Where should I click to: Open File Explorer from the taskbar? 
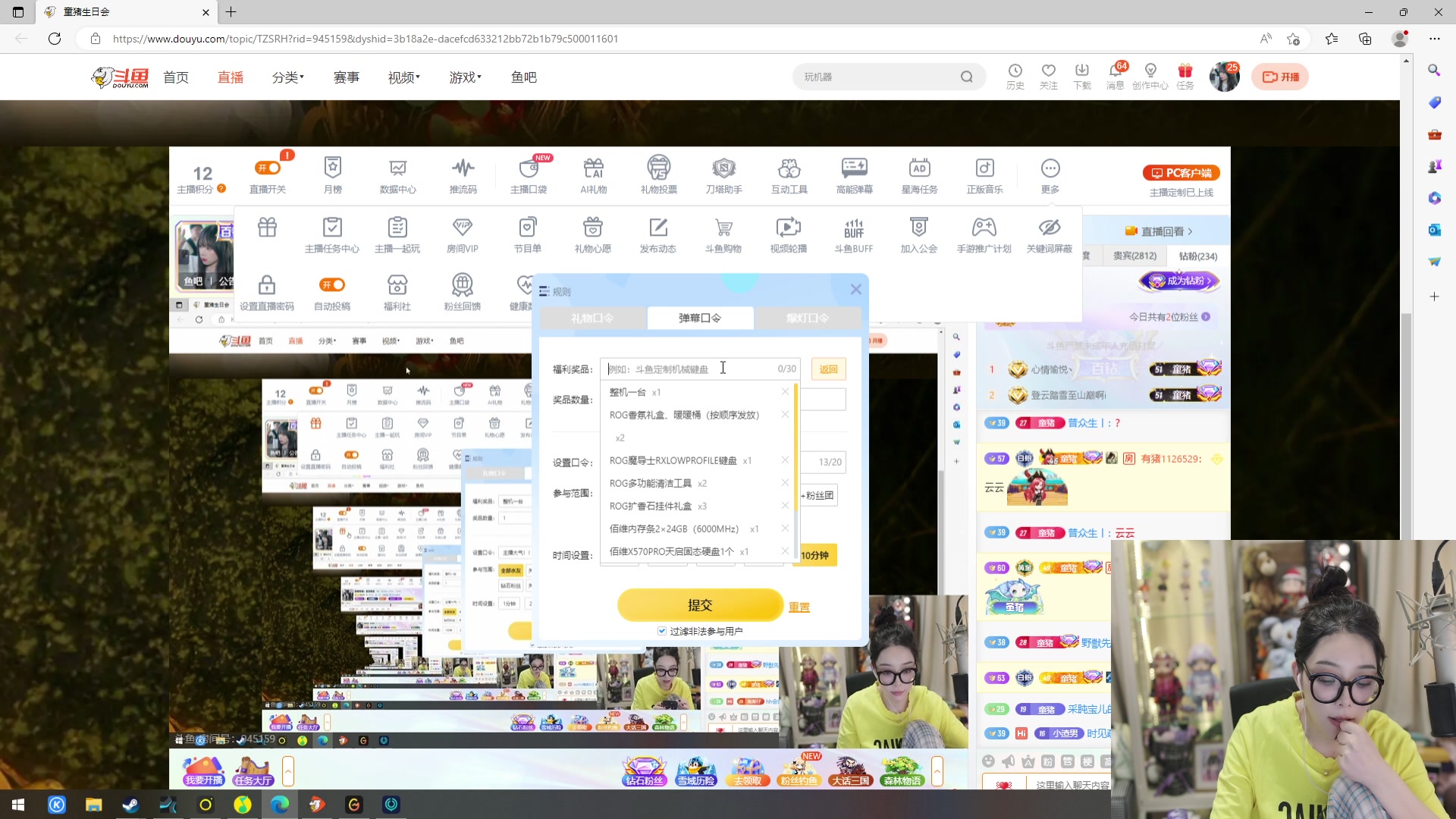tap(93, 805)
